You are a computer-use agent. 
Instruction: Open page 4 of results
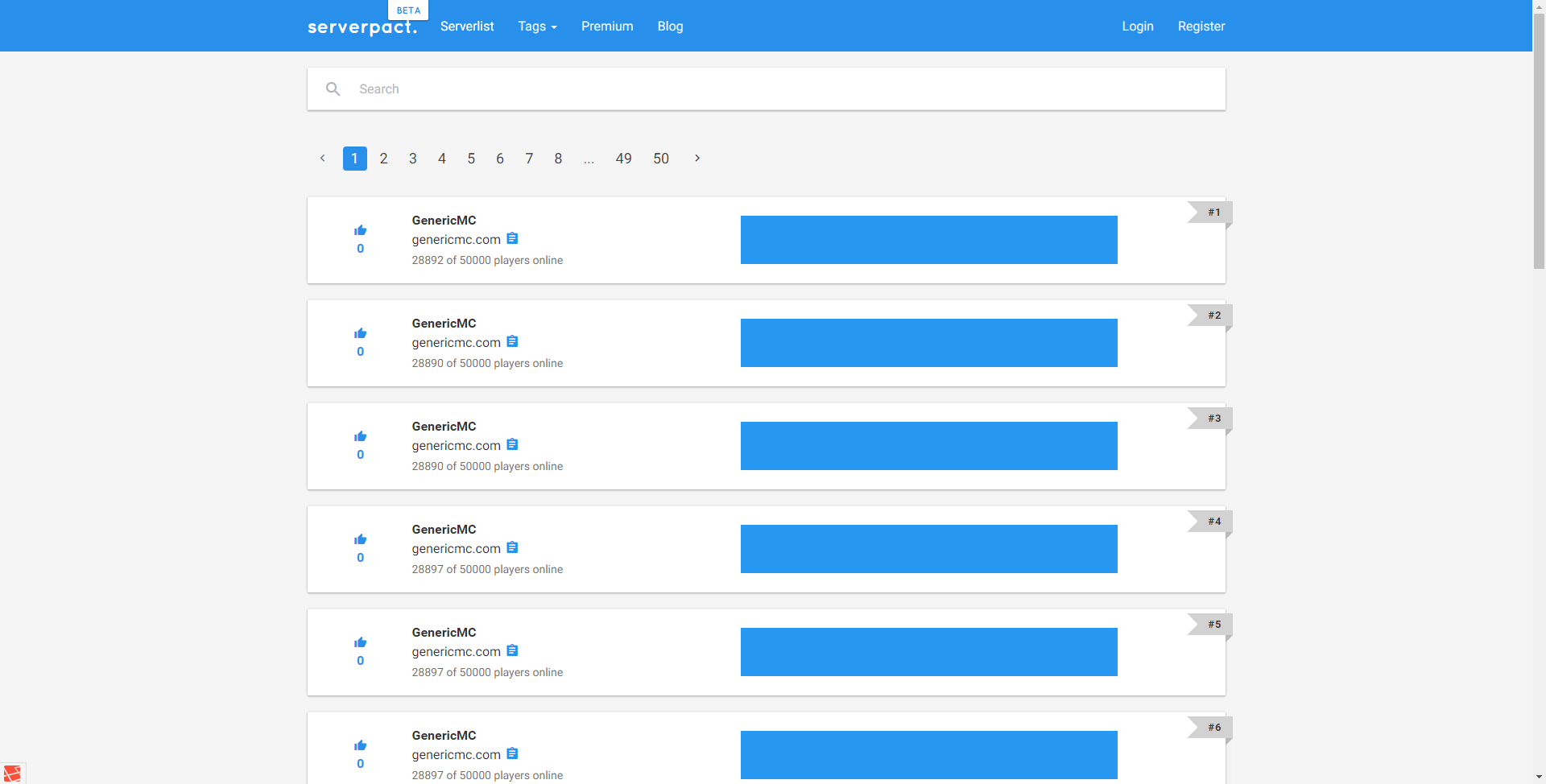coord(442,159)
